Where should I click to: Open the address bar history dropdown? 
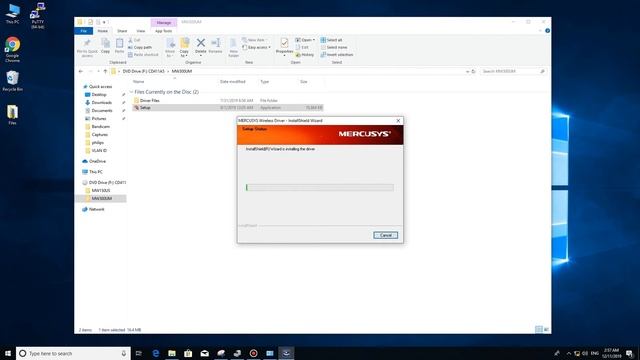(x=467, y=71)
